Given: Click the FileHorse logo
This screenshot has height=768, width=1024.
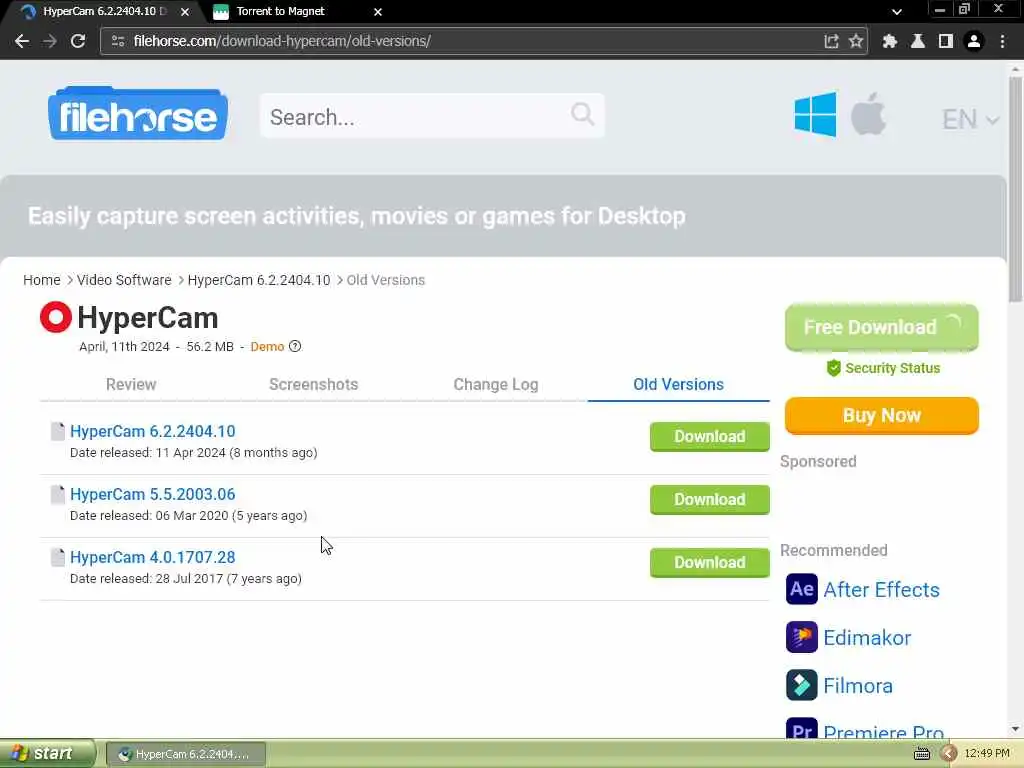Looking at the screenshot, I should tap(138, 114).
